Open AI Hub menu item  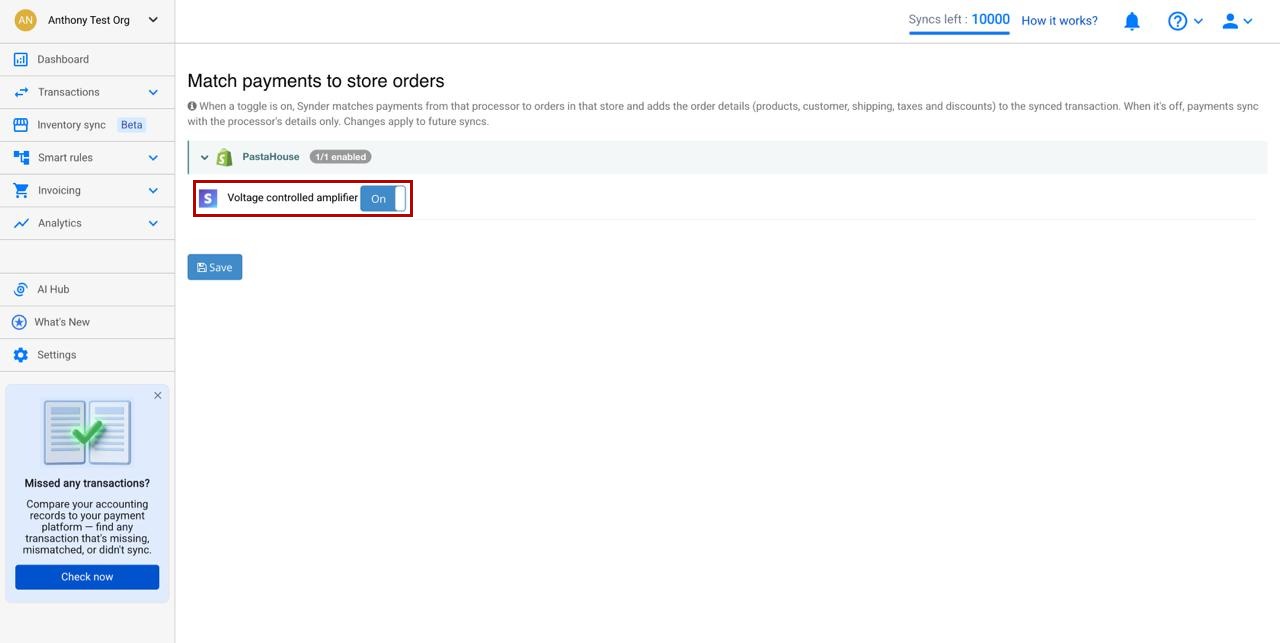click(x=87, y=289)
